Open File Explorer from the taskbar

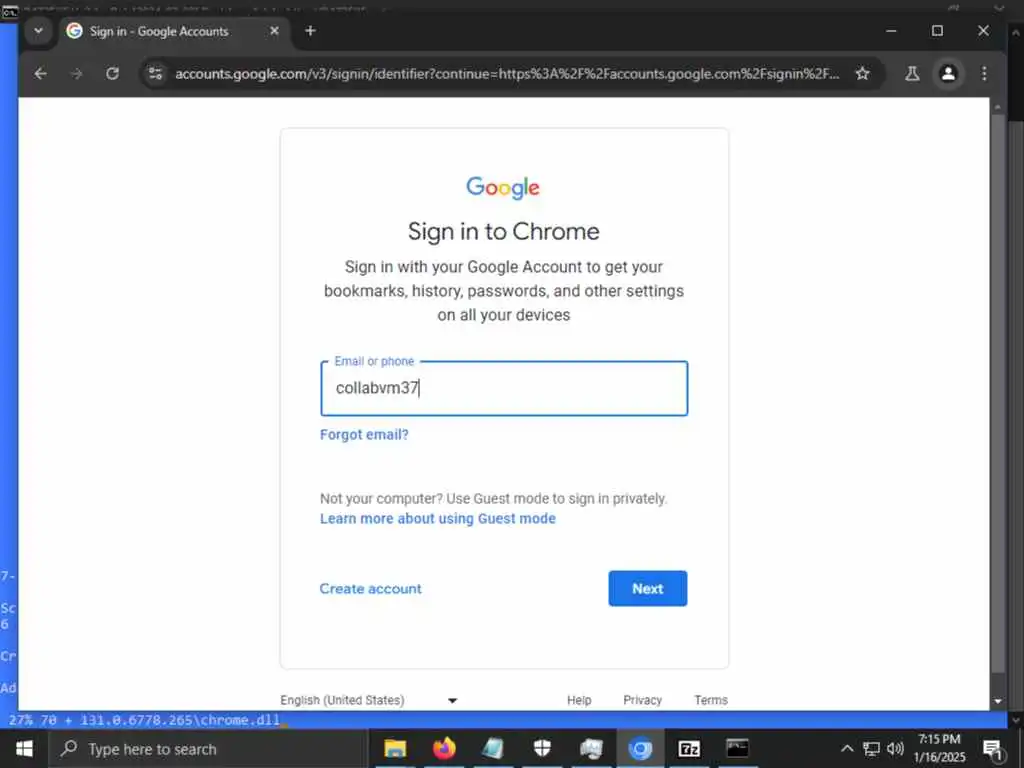point(395,748)
